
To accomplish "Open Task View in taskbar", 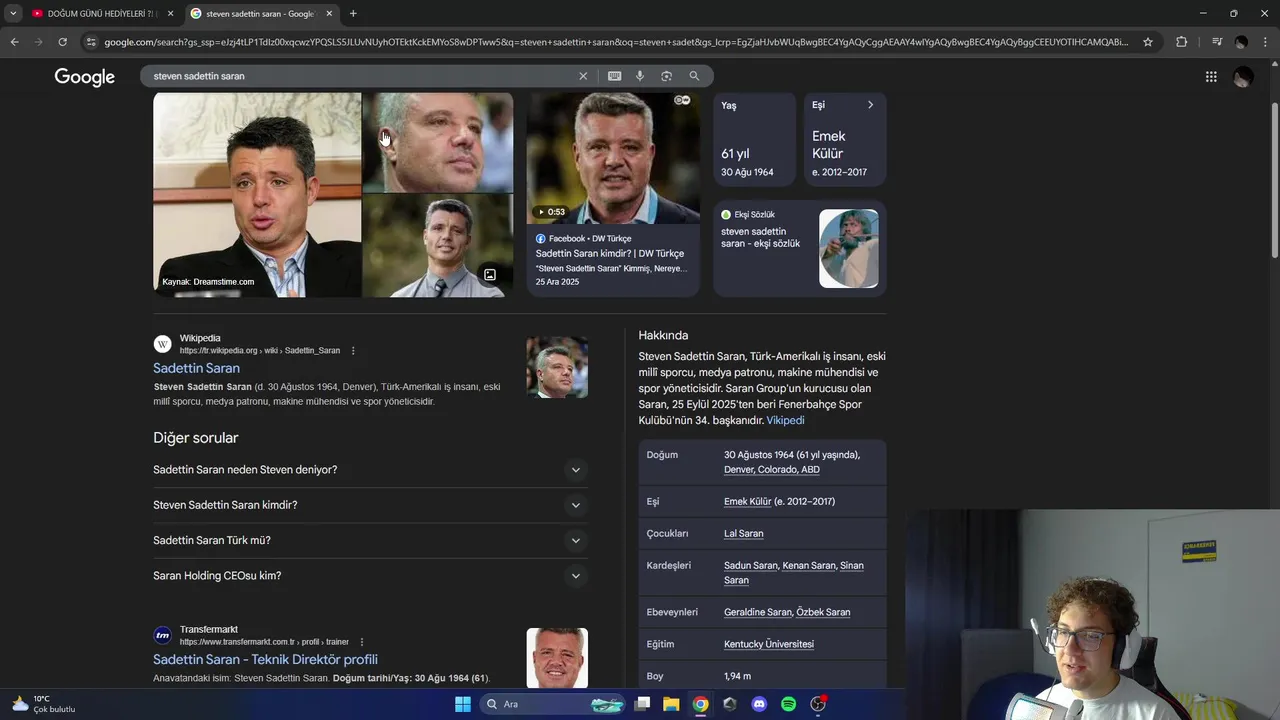I will pos(642,704).
